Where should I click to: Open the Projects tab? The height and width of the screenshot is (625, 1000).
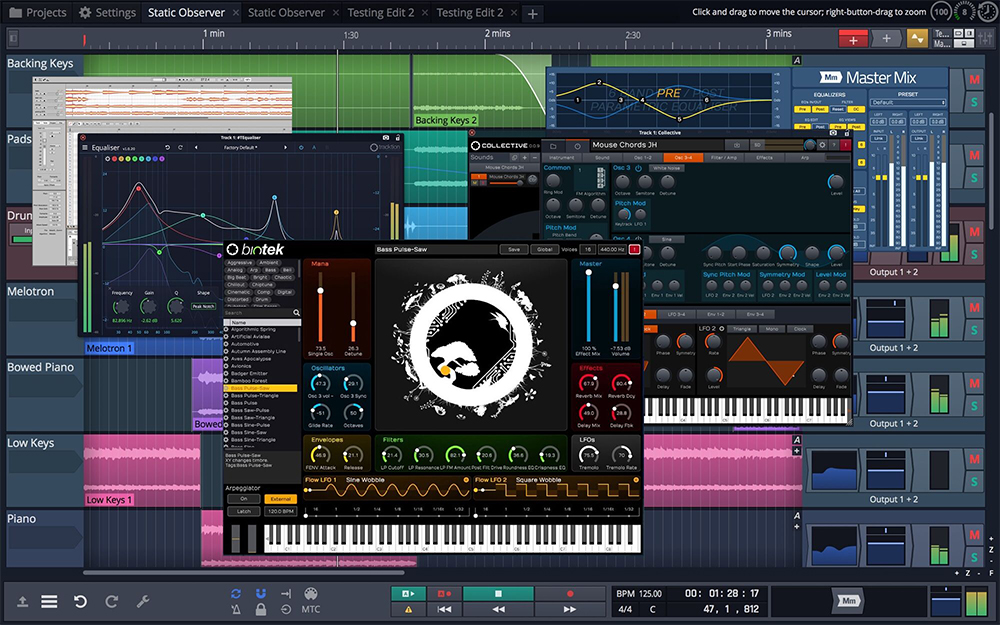coord(38,12)
